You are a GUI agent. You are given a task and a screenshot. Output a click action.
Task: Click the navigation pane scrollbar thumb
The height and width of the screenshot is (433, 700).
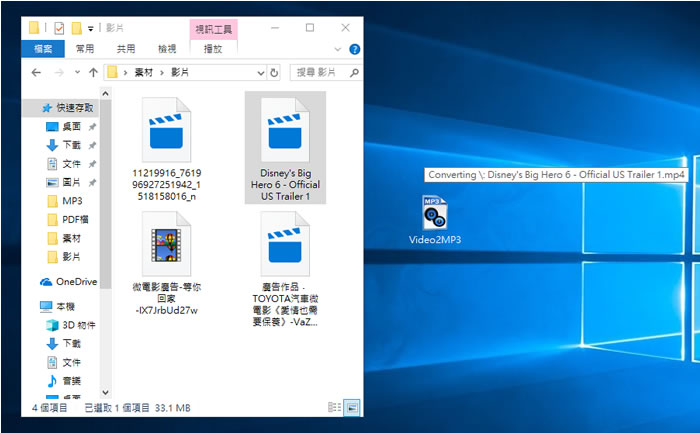(105, 194)
